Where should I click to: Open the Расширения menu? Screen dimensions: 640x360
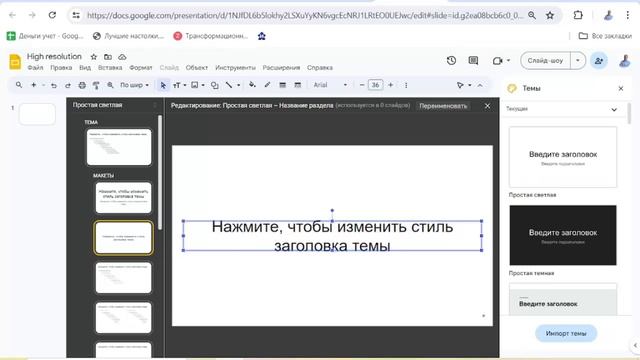coord(281,68)
